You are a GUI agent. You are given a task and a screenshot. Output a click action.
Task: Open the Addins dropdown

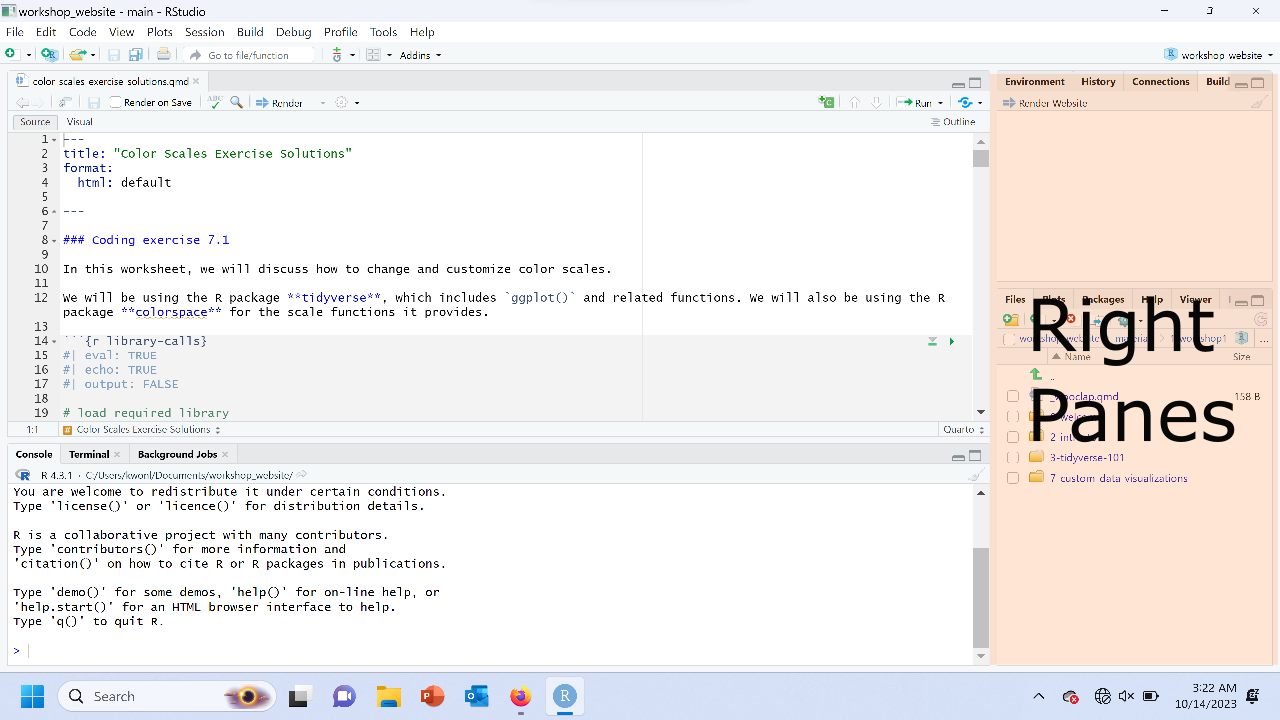[420, 55]
